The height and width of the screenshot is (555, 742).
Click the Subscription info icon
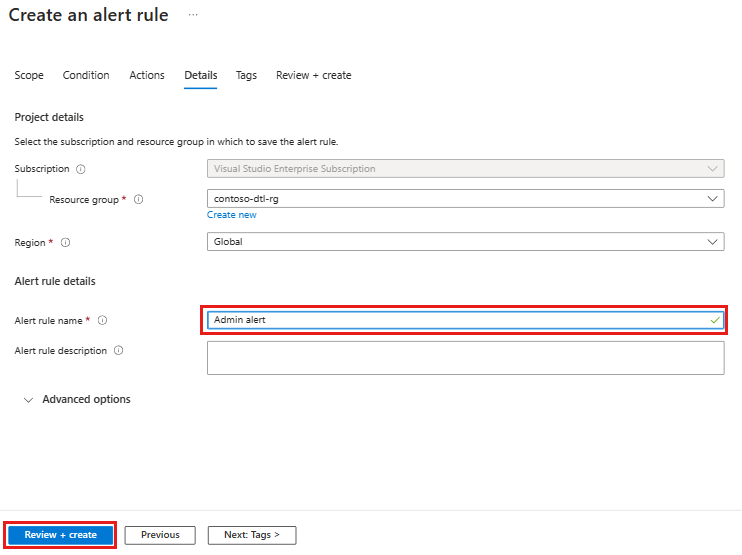point(81,169)
